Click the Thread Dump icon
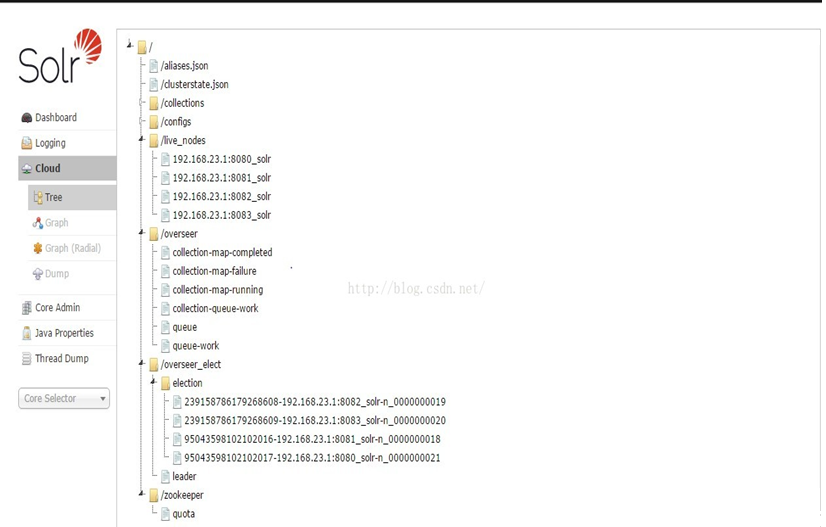Screen dimensions: 826x527 pos(26,359)
